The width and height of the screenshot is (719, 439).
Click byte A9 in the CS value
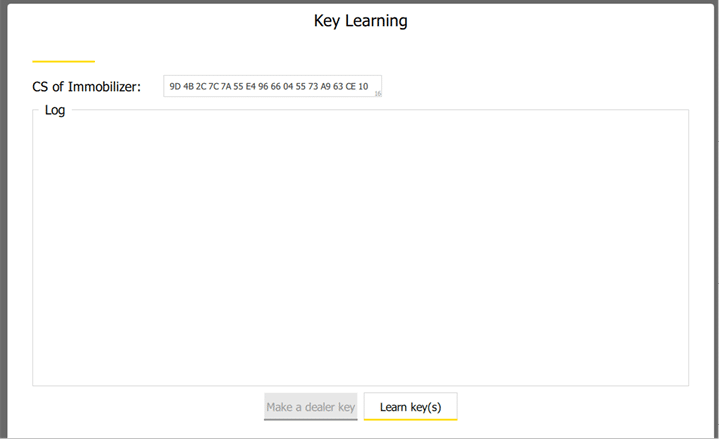[326, 87]
